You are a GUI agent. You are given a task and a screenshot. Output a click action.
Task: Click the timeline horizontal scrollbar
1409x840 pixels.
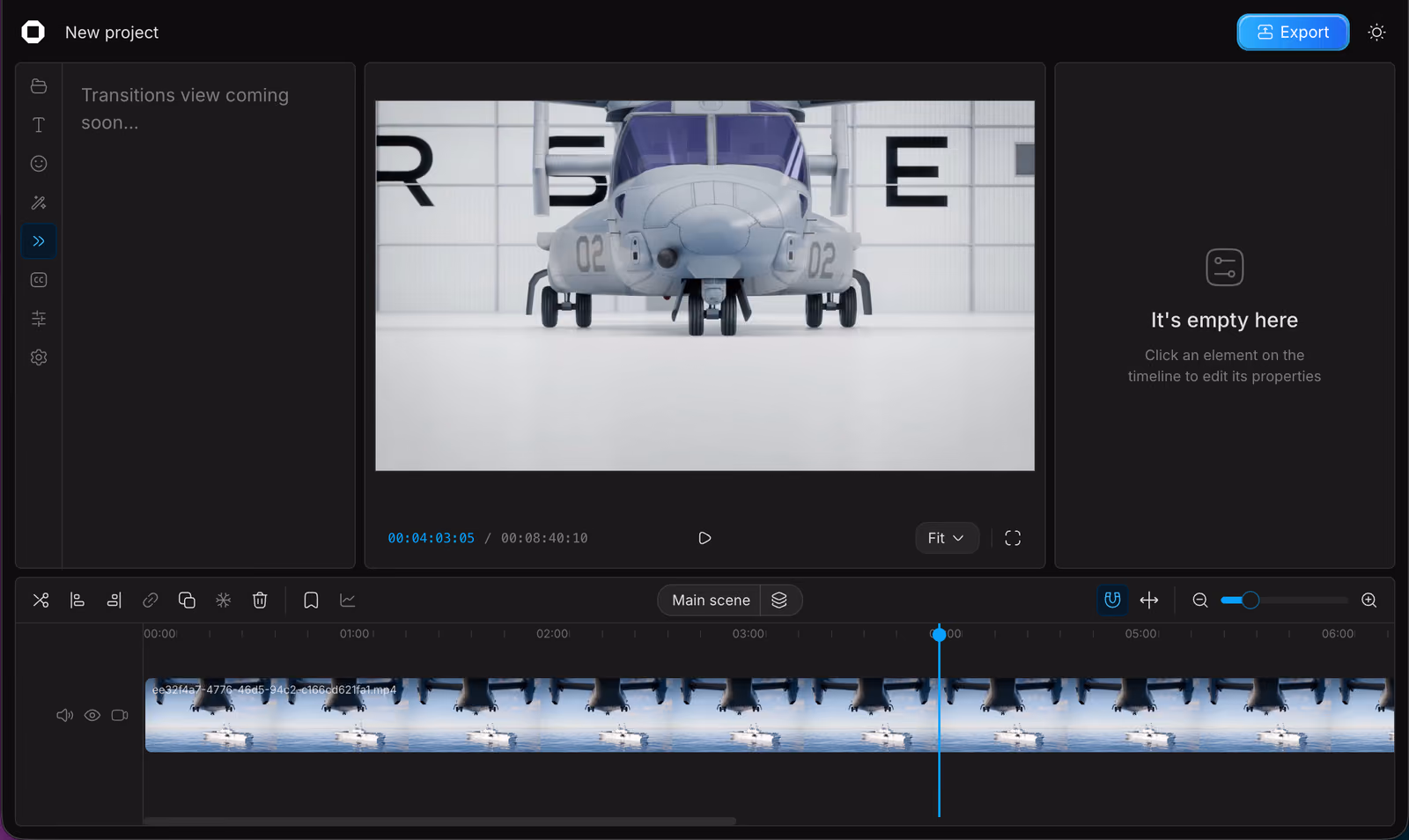pos(439,821)
